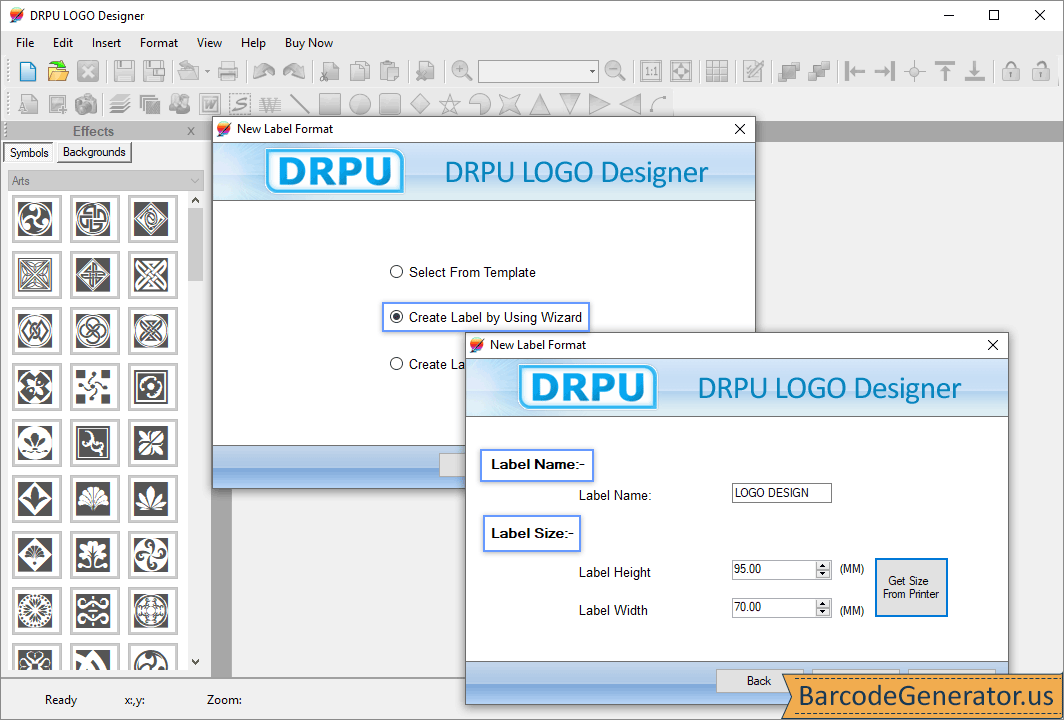Click symbols list scrollbar down arrow
This screenshot has width=1064, height=720.
point(195,662)
